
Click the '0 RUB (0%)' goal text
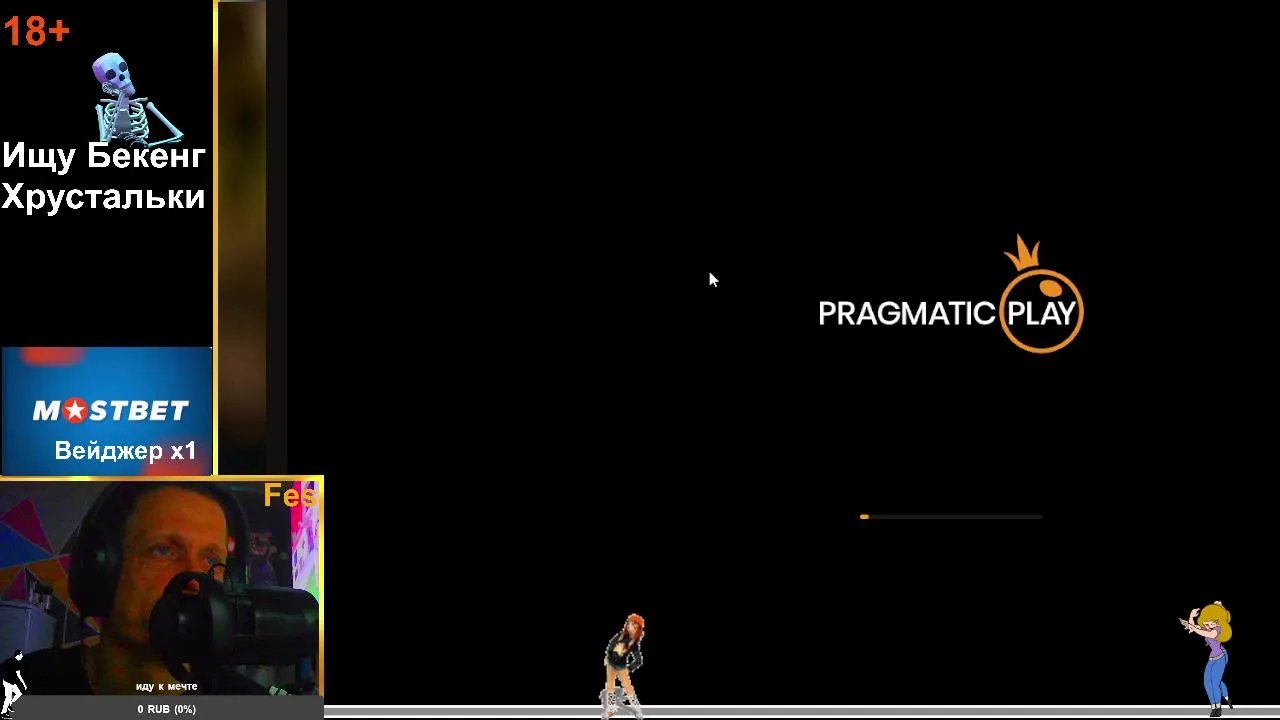(167, 709)
